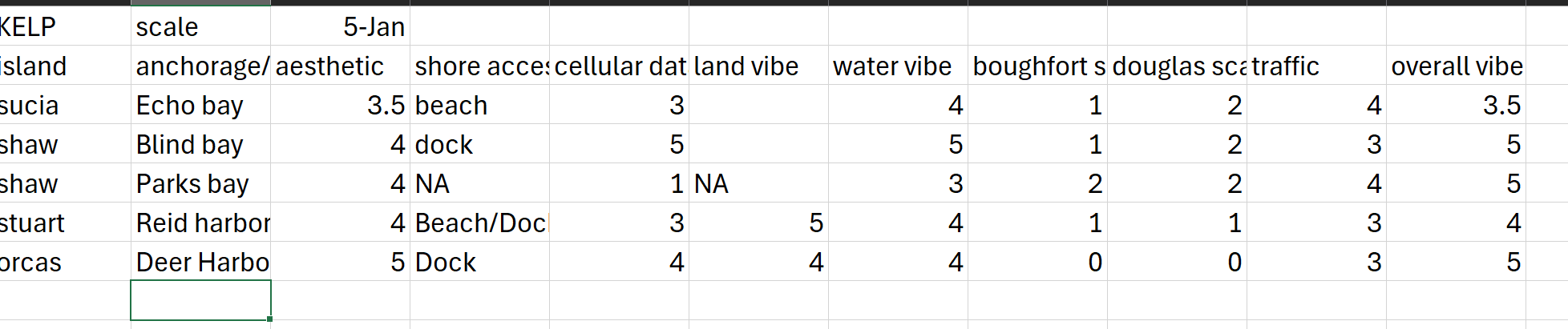Click the empty active cell below Deer Harbor
1568x329 pixels.
point(200,300)
